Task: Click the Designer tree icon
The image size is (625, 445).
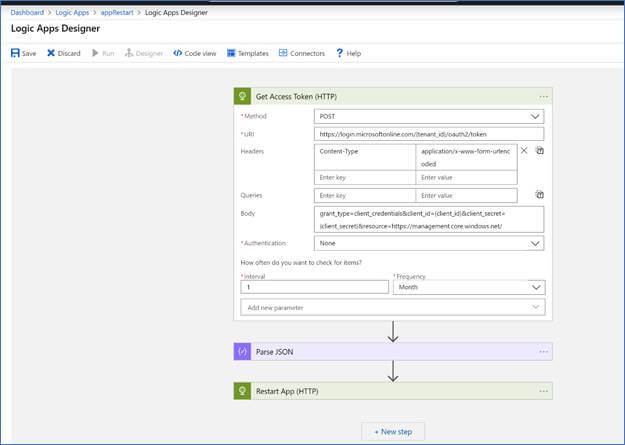Action: tap(129, 53)
